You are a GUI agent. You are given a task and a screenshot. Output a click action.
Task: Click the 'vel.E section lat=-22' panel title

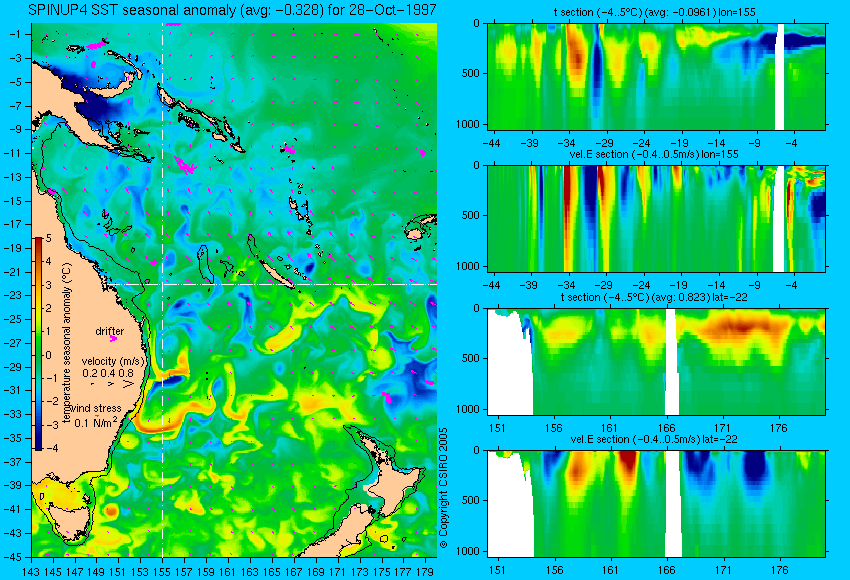654,439
